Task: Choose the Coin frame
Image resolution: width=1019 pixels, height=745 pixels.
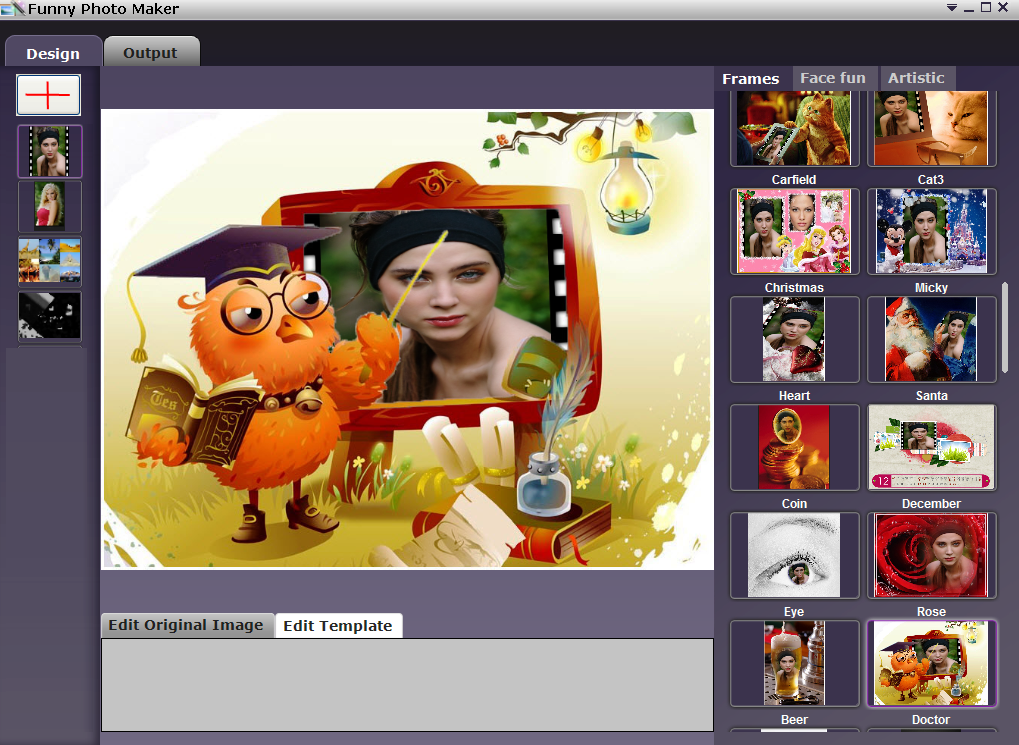Action: (x=794, y=447)
